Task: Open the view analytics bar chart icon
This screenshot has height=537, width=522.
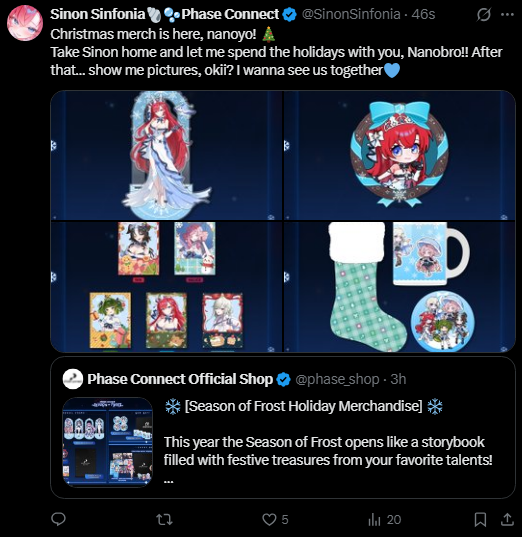Action: pyautogui.click(x=374, y=520)
